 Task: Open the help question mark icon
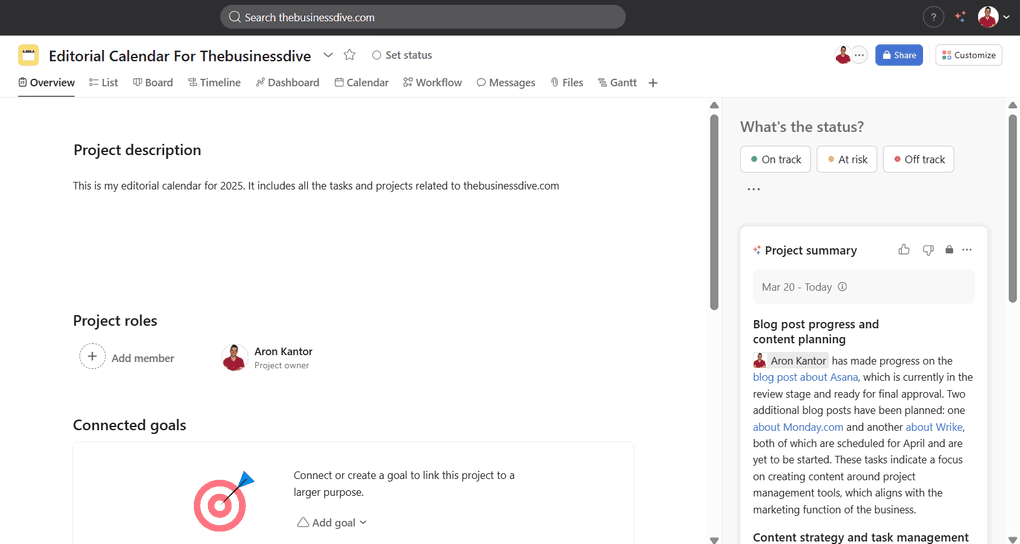tap(933, 18)
